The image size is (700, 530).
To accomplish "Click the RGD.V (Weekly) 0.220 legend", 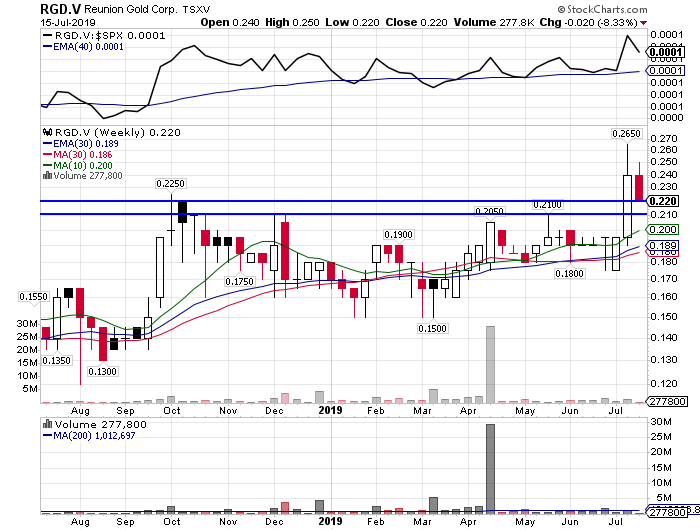I will 112,133.
